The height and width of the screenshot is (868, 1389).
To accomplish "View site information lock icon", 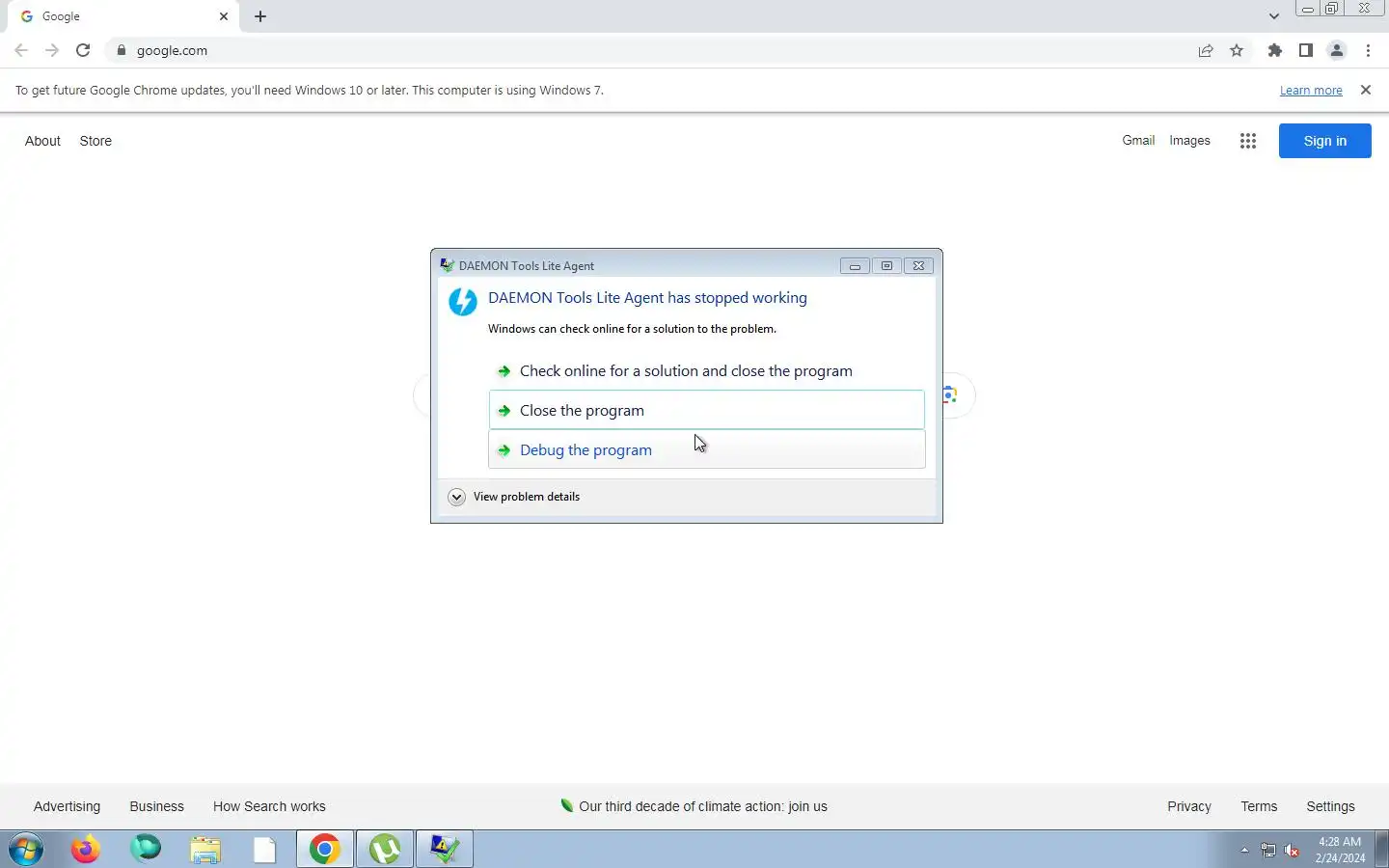I will point(122,50).
